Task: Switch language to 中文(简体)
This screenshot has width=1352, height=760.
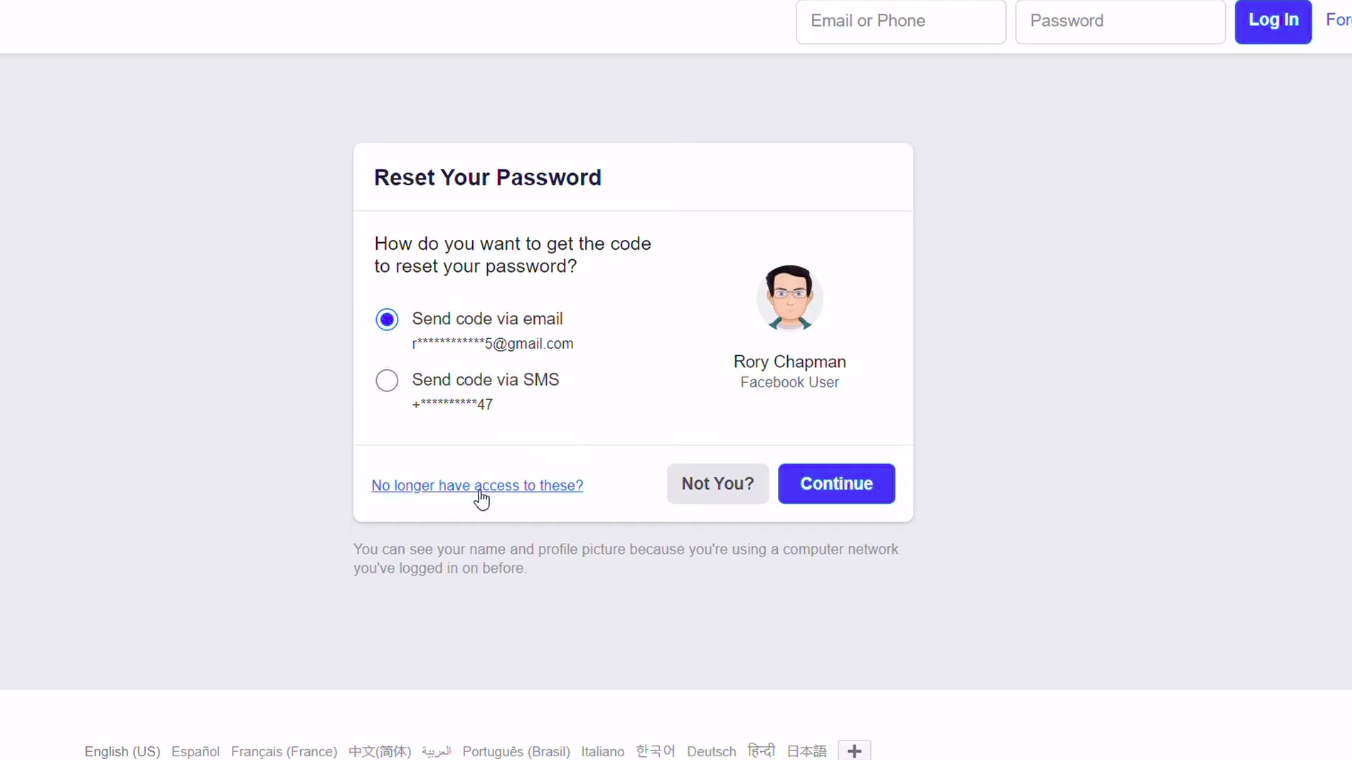Action: [x=379, y=751]
